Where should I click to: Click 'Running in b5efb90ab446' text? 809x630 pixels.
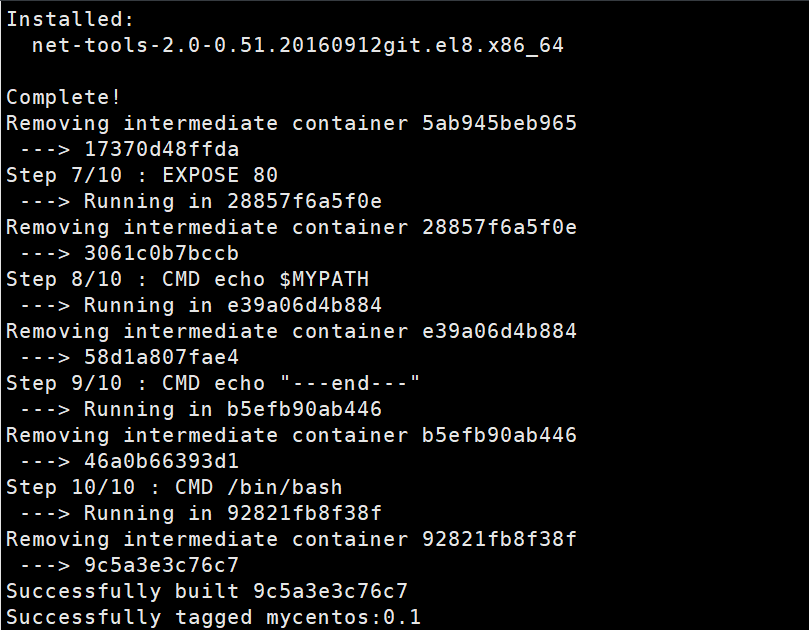[232, 409]
